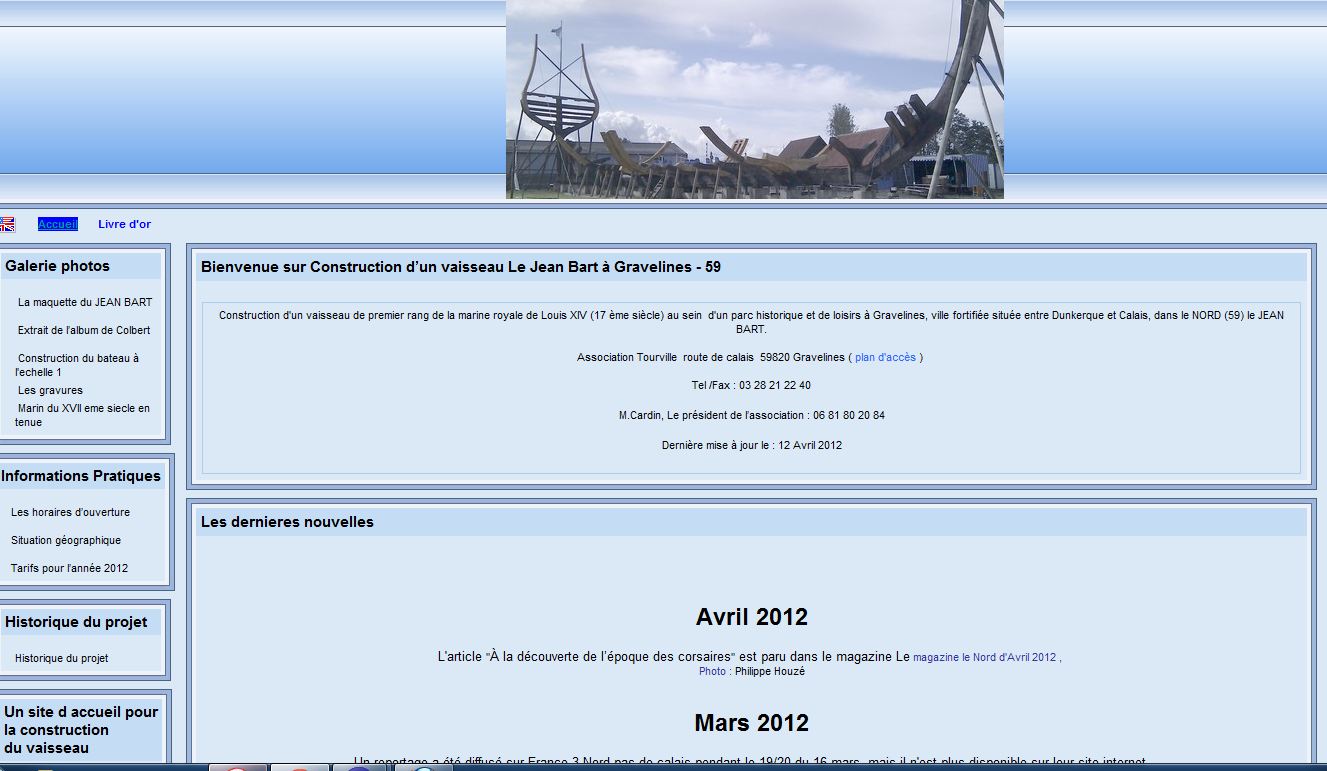1327x771 pixels.
Task: Click the shipyard banner photo
Action: [754, 100]
